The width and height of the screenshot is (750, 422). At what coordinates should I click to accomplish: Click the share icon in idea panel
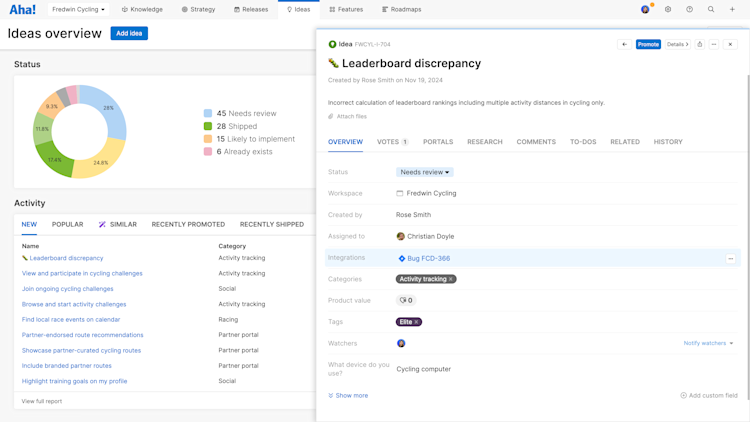(x=700, y=44)
